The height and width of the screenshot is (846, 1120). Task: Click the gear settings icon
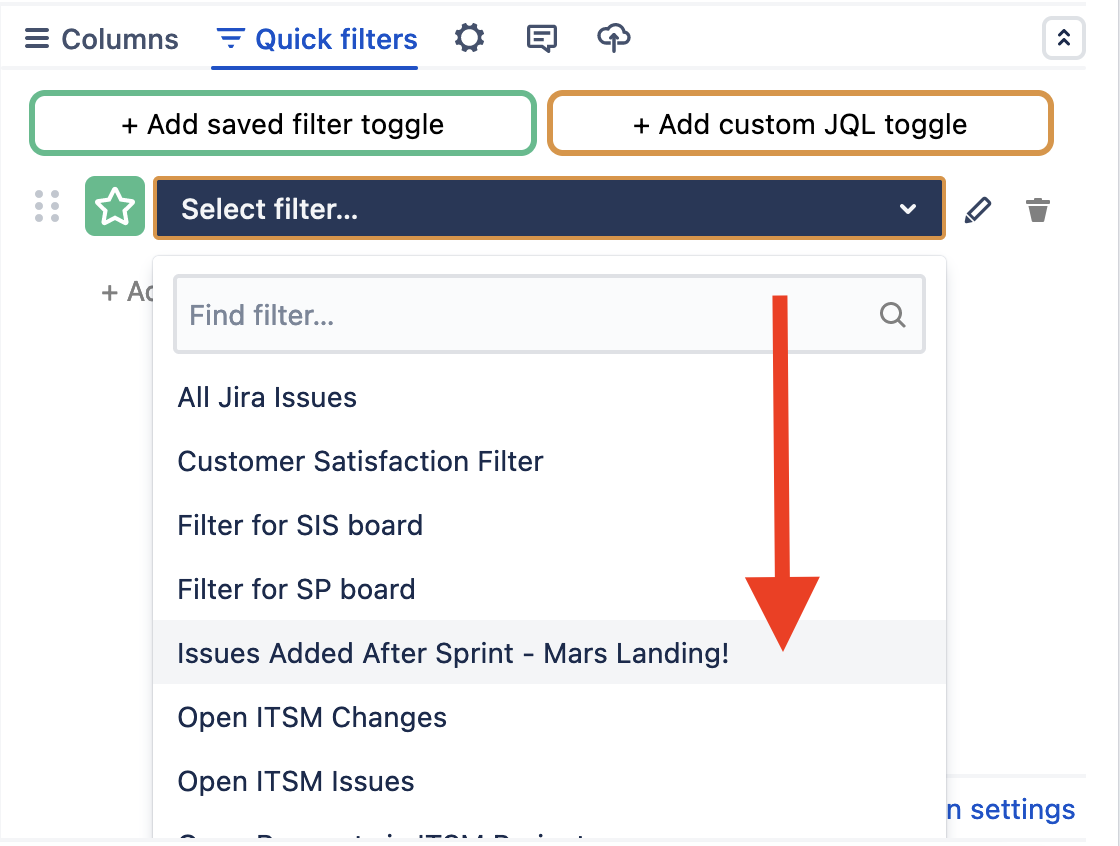coord(469,39)
